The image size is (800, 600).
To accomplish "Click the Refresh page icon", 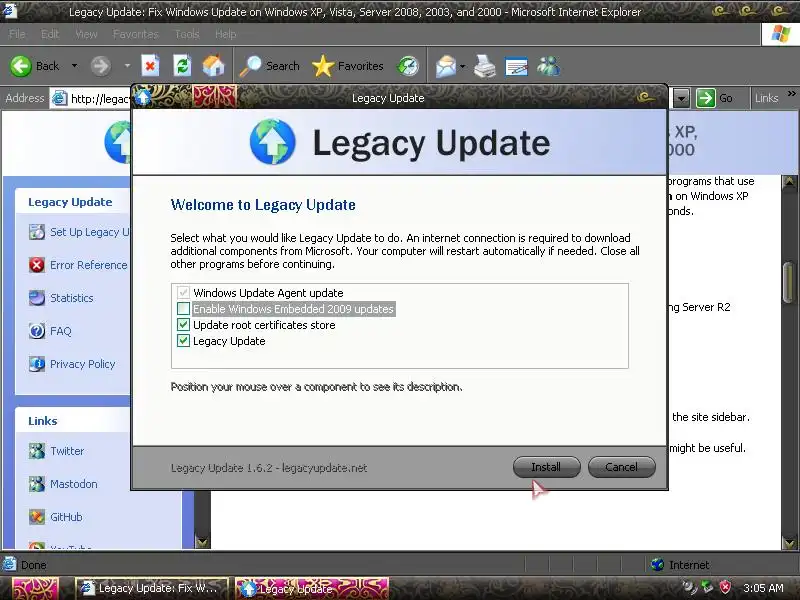I will click(182, 66).
